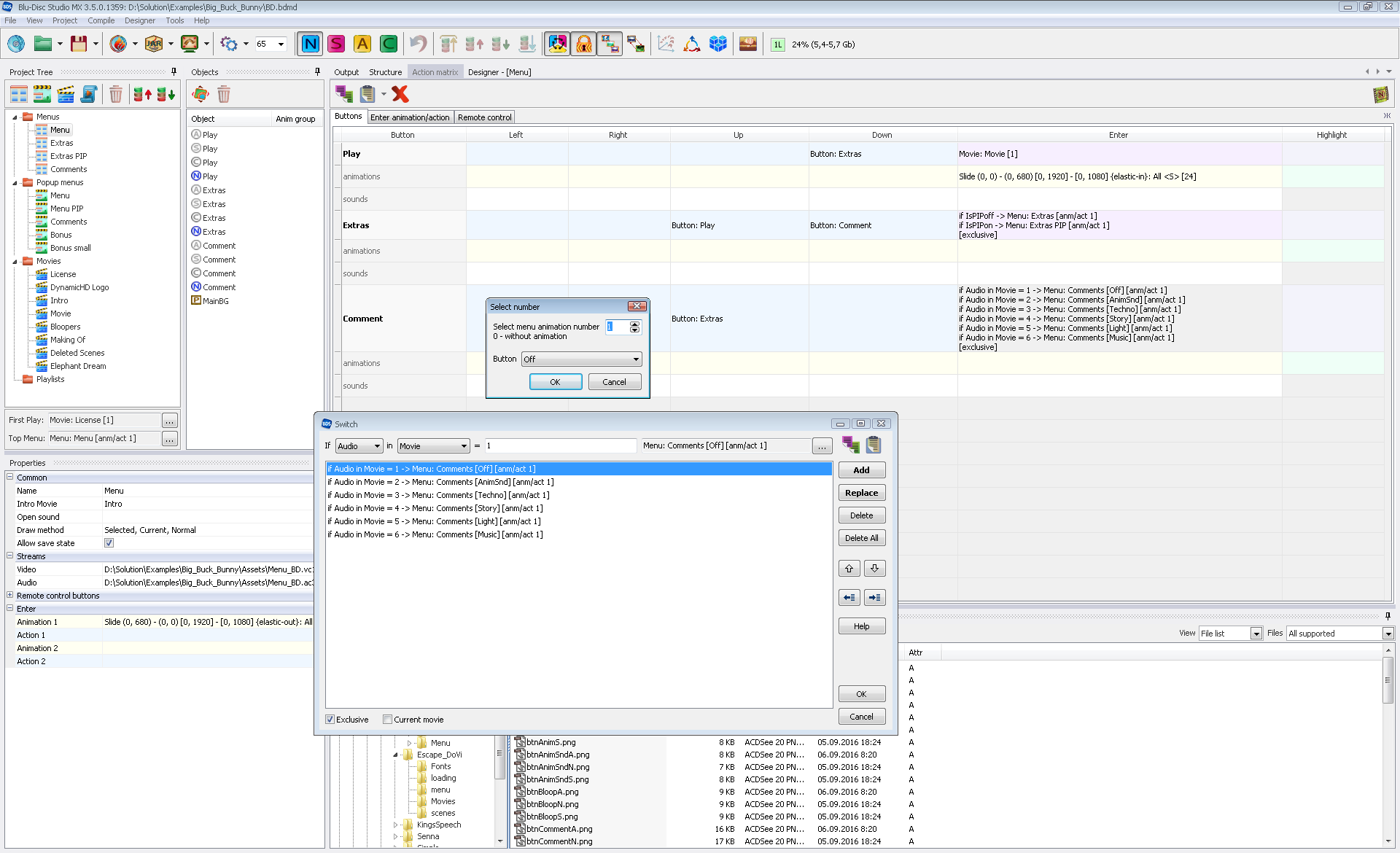Click paste clipboard icon in Switch dialog

pos(874,445)
